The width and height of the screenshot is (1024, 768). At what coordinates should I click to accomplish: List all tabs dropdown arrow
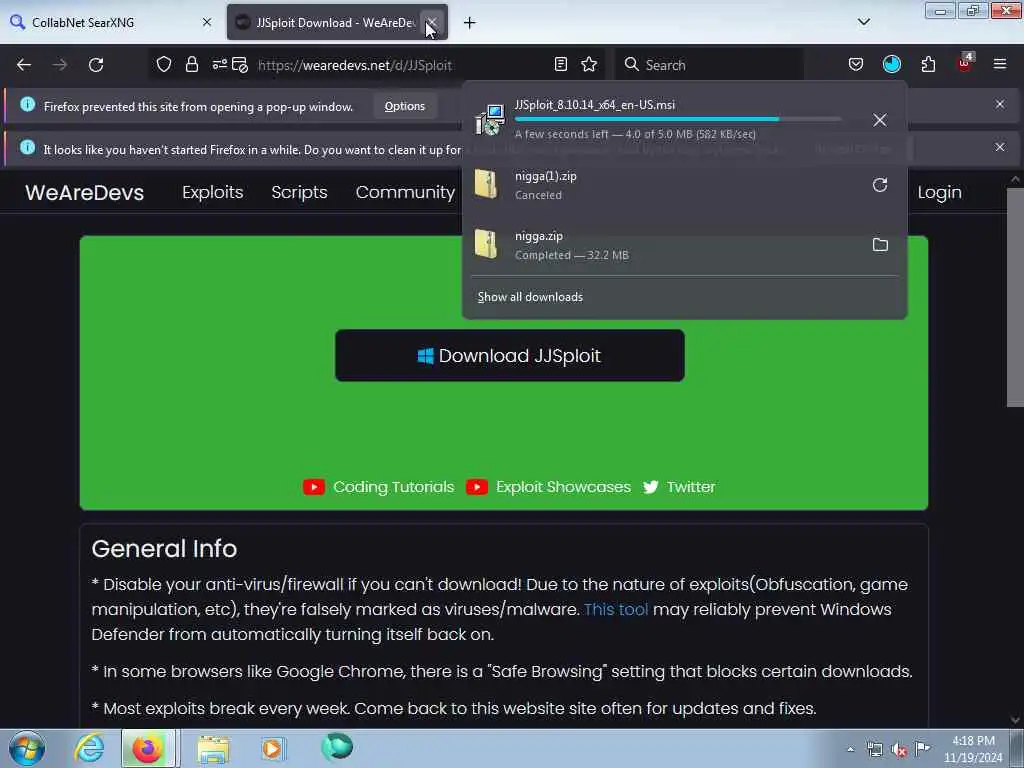pyautogui.click(x=863, y=22)
